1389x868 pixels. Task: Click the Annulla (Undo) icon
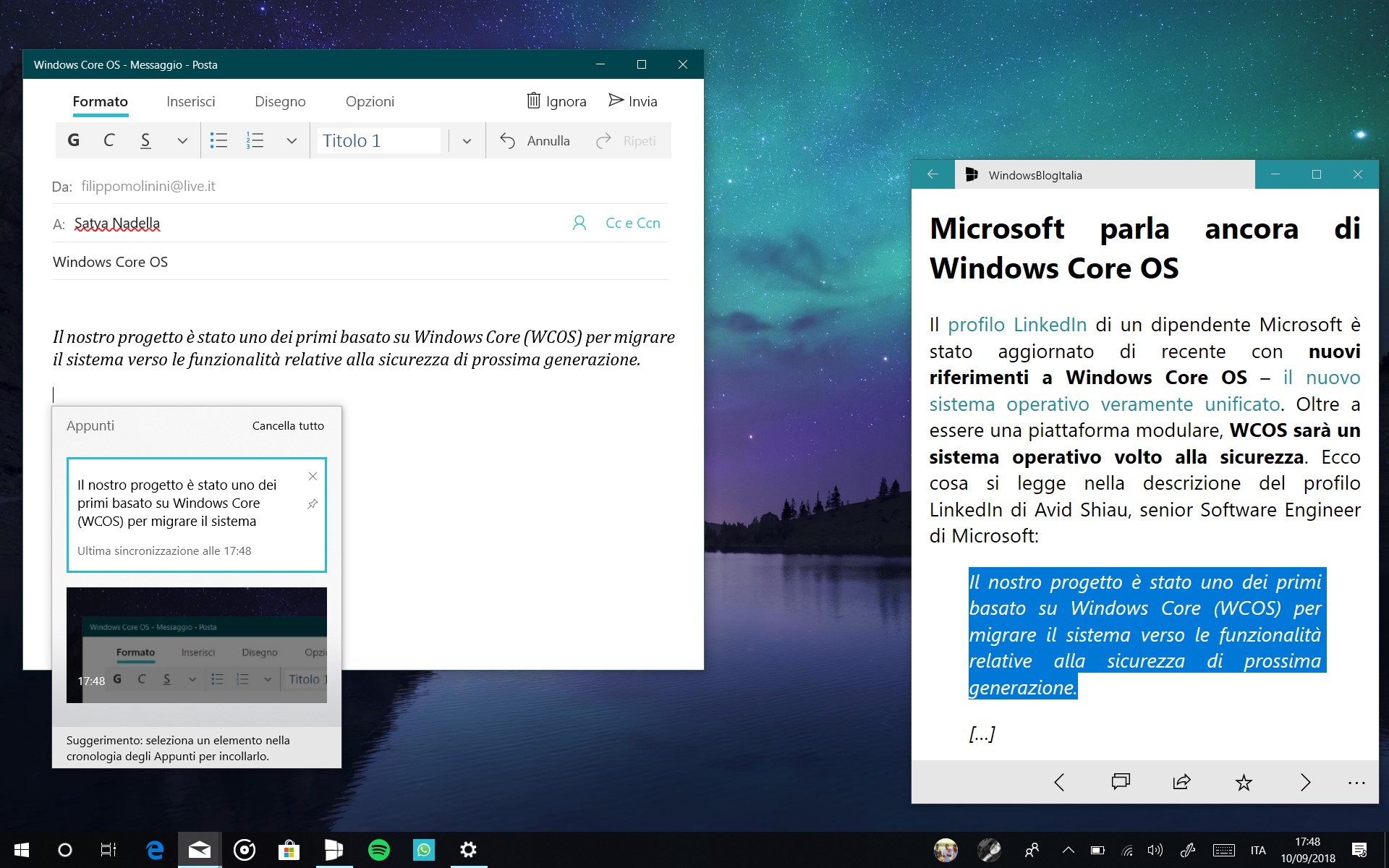click(x=509, y=141)
